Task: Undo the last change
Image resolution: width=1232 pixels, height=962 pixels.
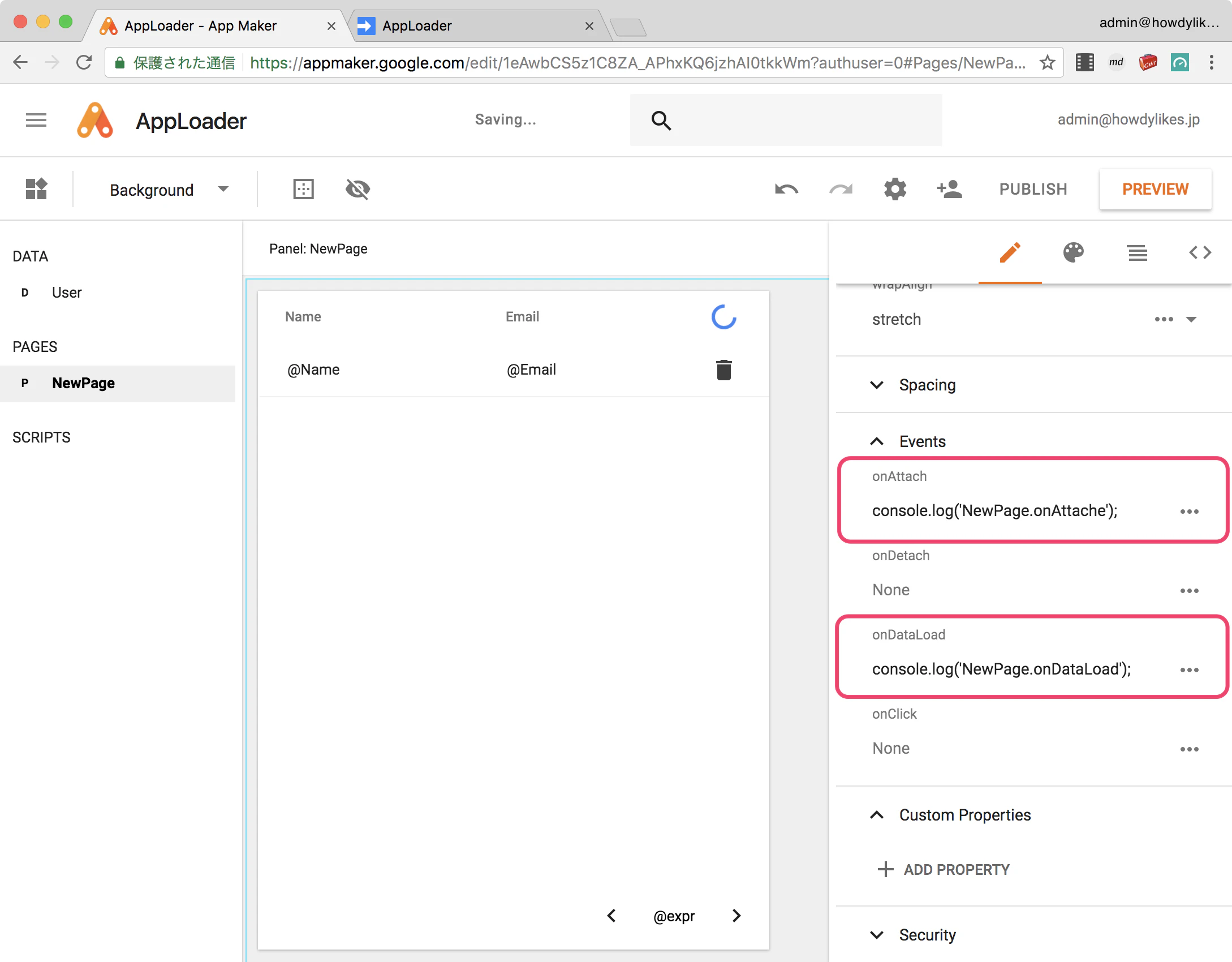Action: (786, 189)
